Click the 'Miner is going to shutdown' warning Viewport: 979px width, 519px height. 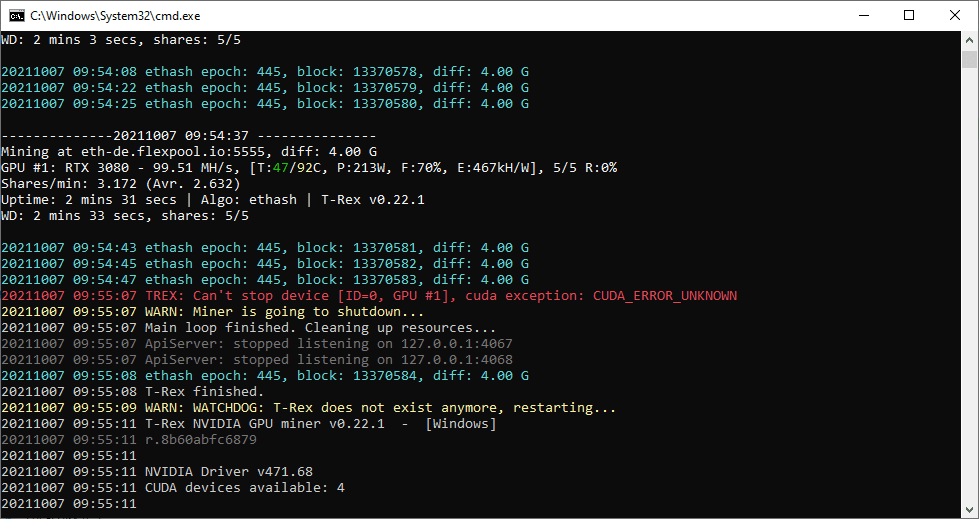(213, 312)
